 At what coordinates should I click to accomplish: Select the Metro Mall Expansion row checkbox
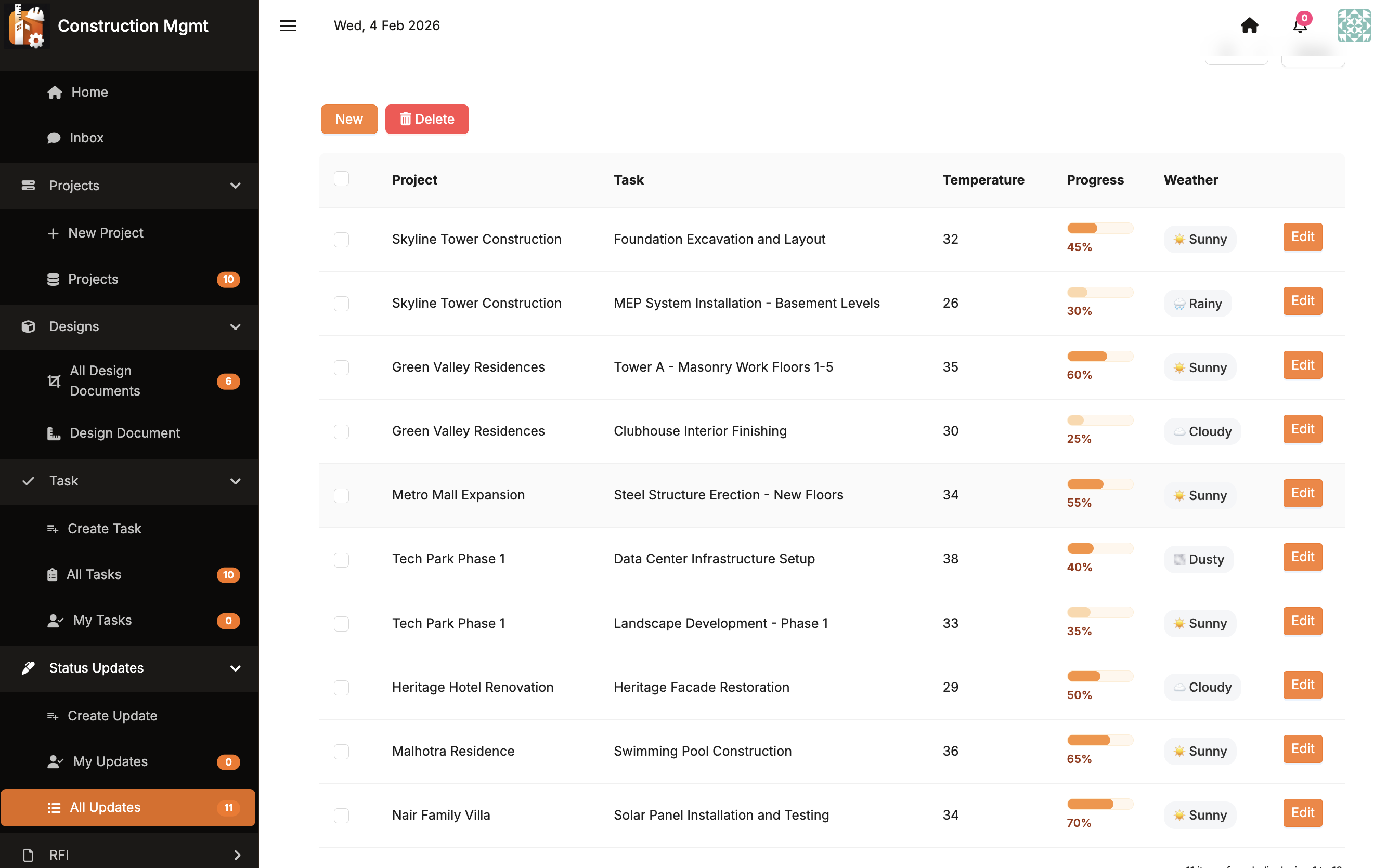click(x=341, y=495)
